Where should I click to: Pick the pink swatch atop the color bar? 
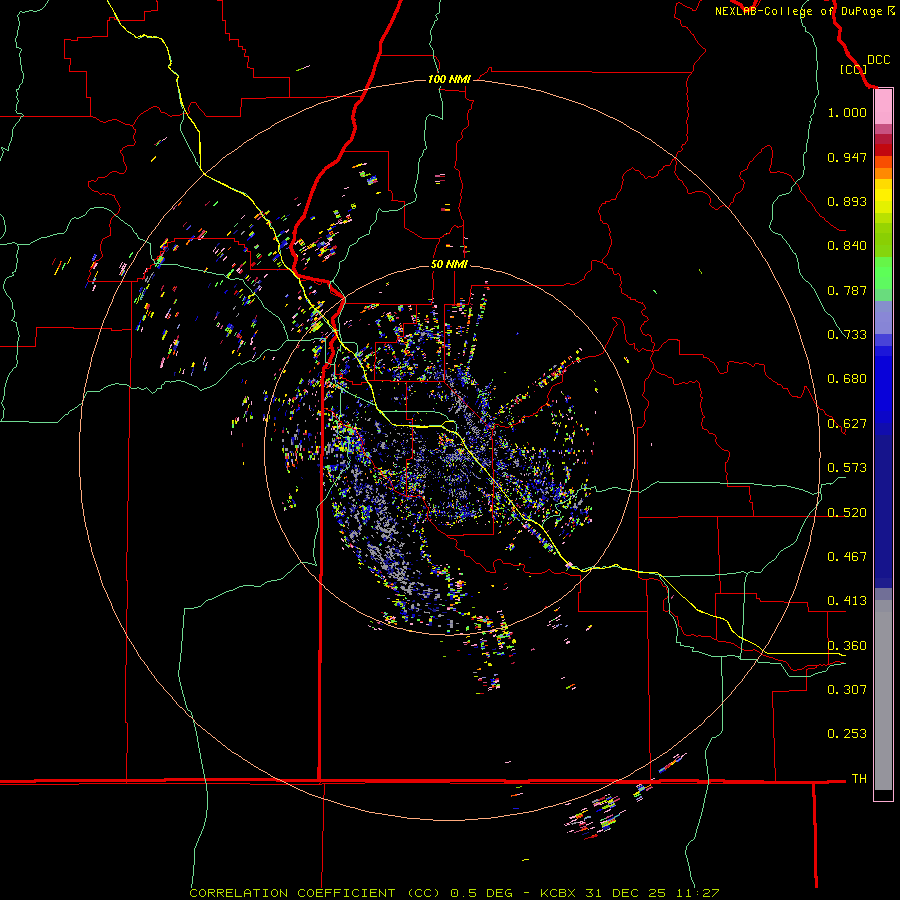883,107
